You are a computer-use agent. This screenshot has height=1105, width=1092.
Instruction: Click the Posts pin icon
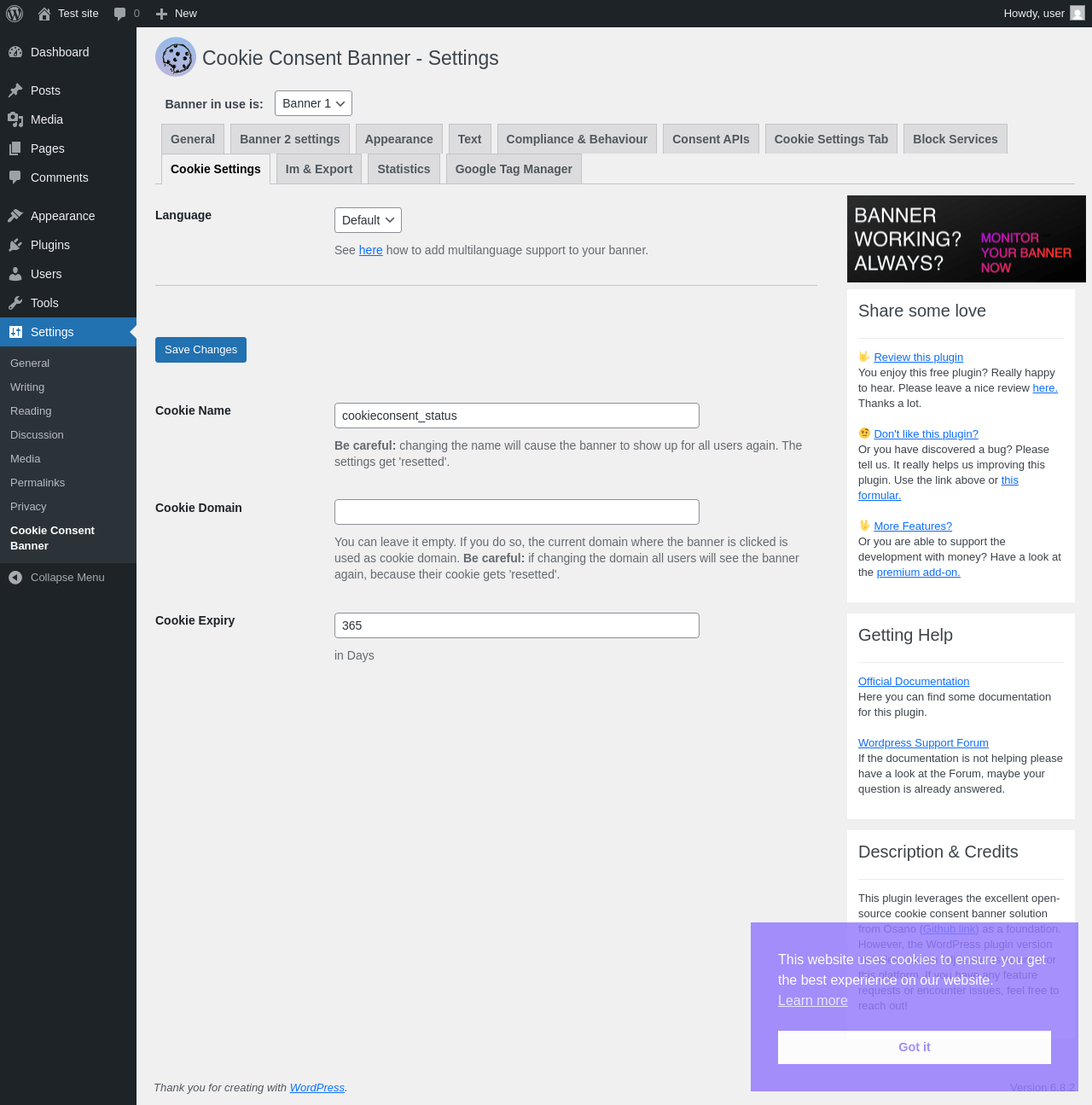pos(15,90)
